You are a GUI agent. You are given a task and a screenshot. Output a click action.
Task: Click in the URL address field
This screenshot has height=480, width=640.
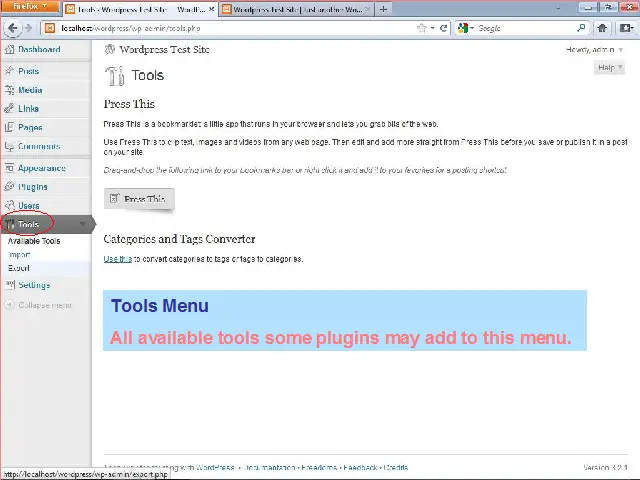pyautogui.click(x=237, y=28)
